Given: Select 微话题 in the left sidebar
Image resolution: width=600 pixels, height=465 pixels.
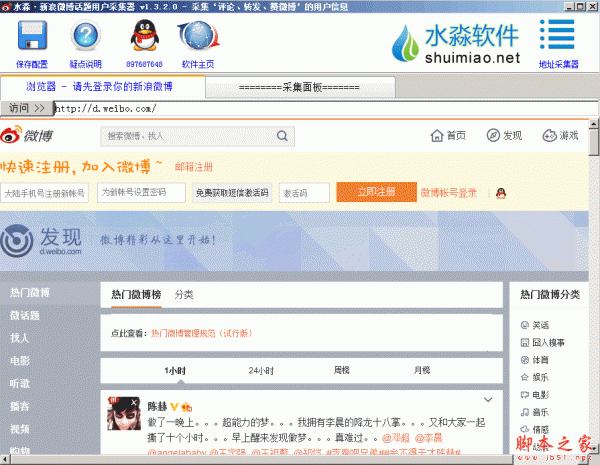Looking at the screenshot, I should coord(25,315).
